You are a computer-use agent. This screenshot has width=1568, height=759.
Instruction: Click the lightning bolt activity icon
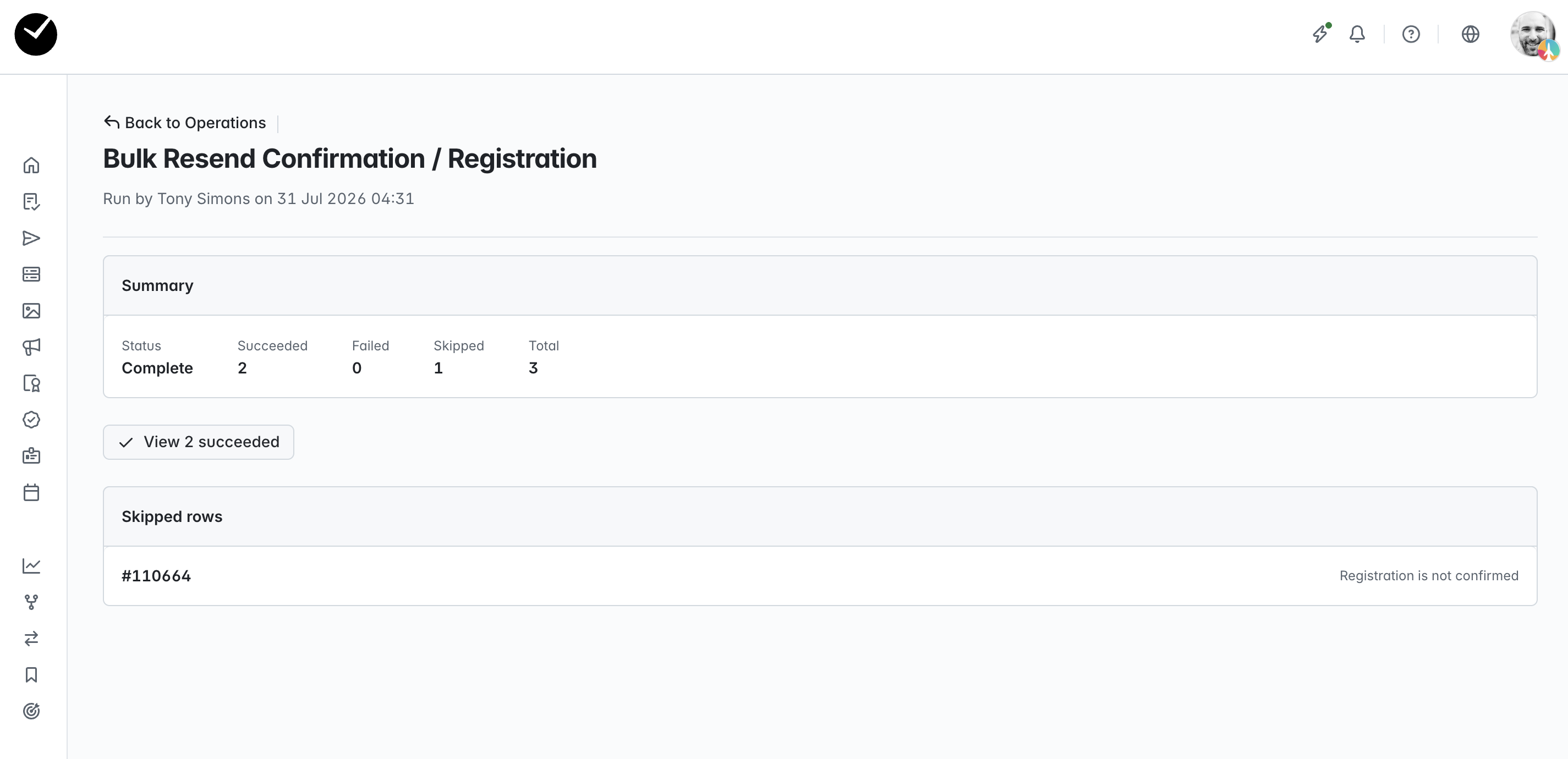tap(1320, 34)
